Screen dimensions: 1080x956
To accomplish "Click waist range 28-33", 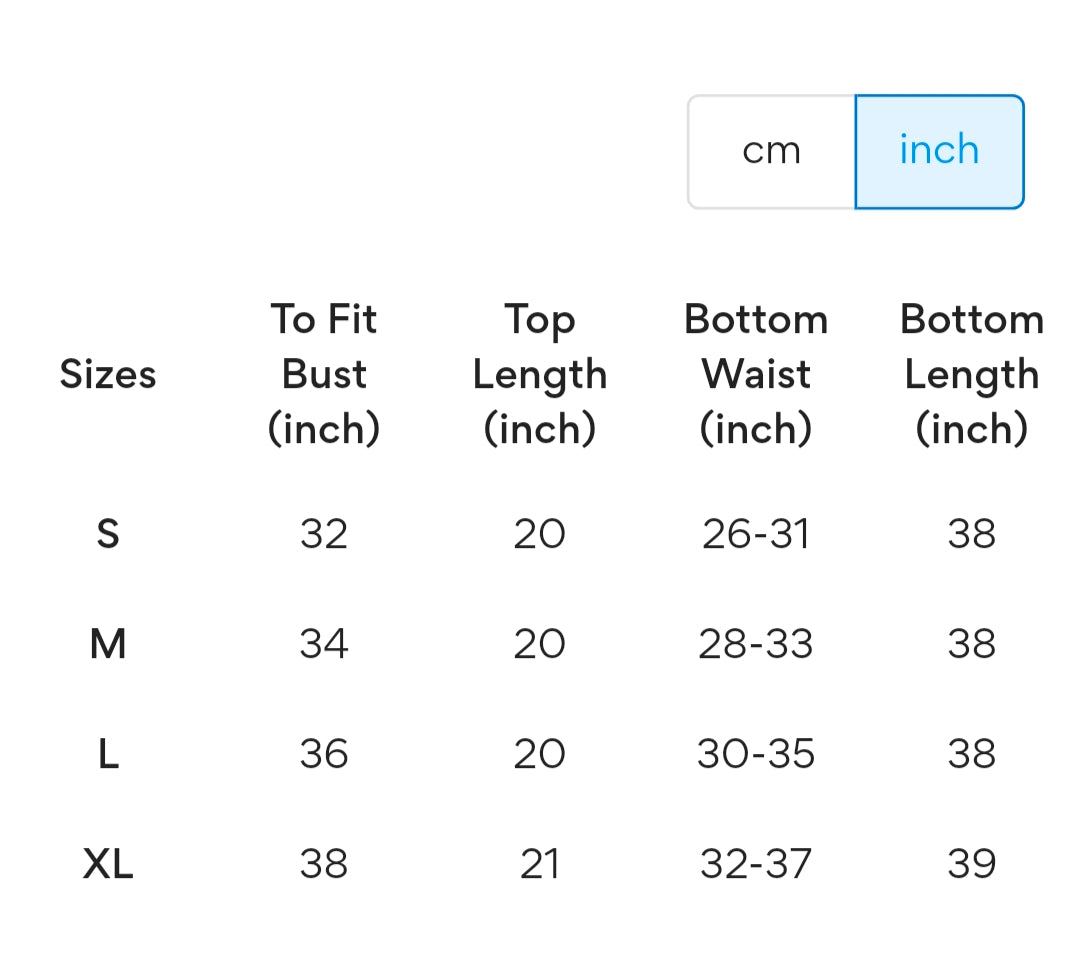I will click(756, 644).
